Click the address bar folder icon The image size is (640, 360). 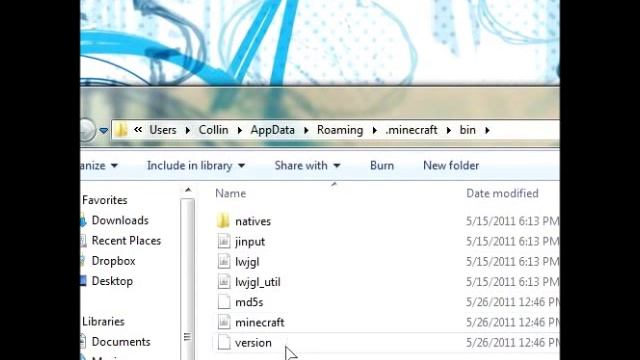[121, 130]
